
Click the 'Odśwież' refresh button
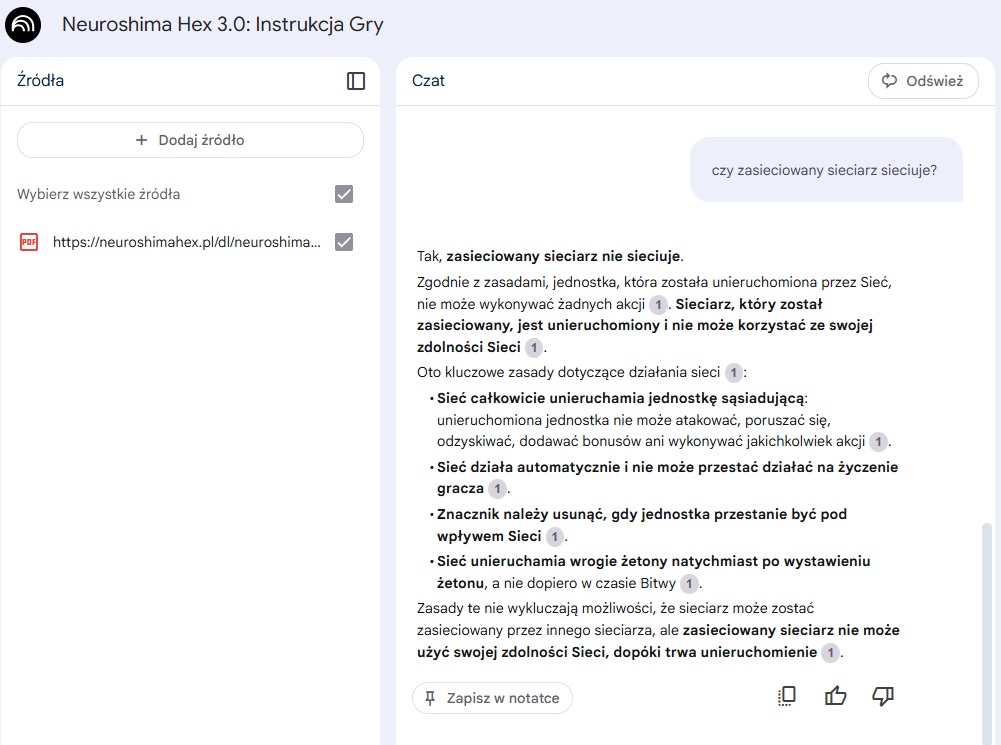click(x=922, y=81)
